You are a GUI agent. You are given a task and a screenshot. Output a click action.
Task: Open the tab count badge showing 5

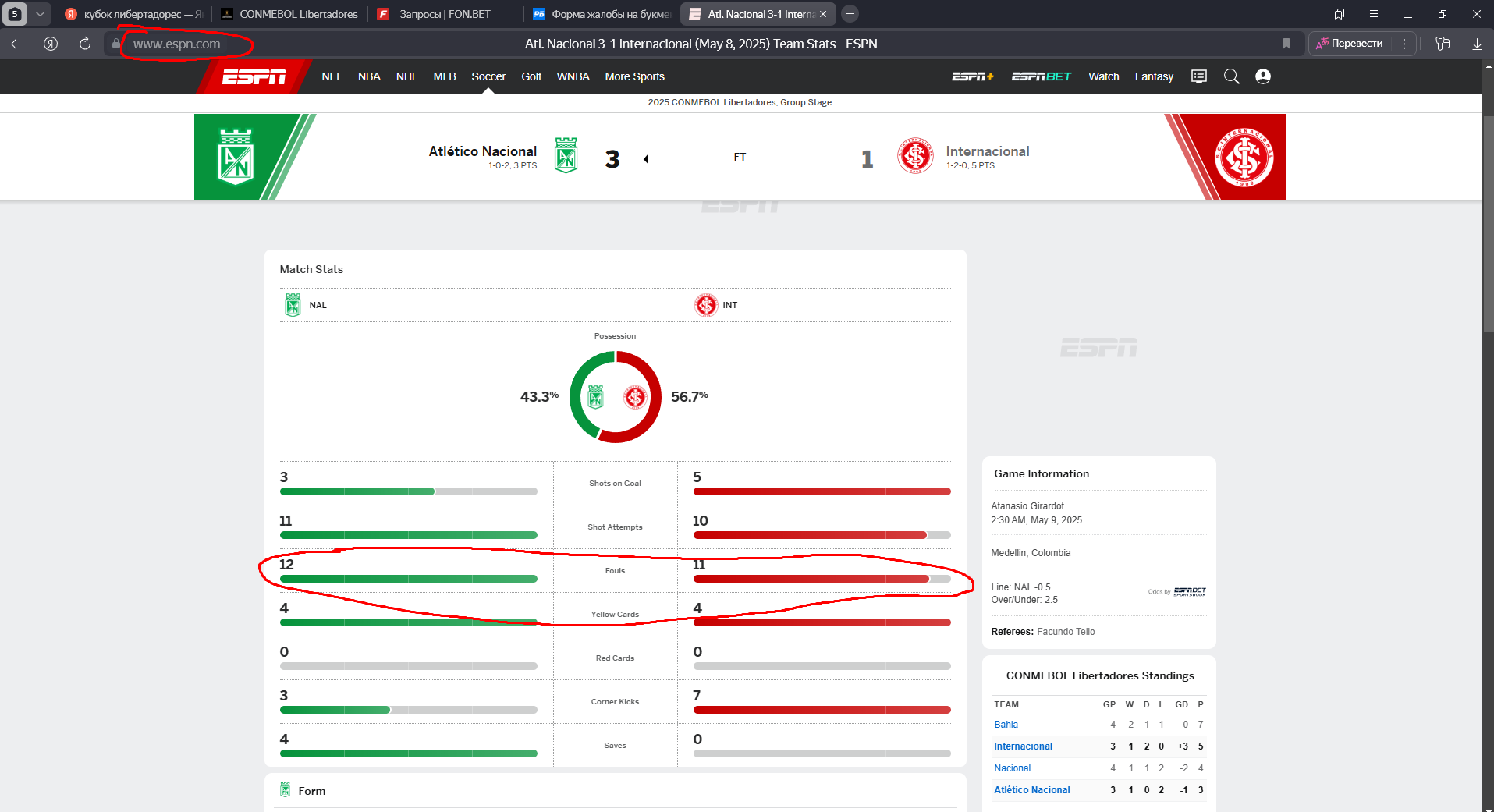tap(15, 14)
